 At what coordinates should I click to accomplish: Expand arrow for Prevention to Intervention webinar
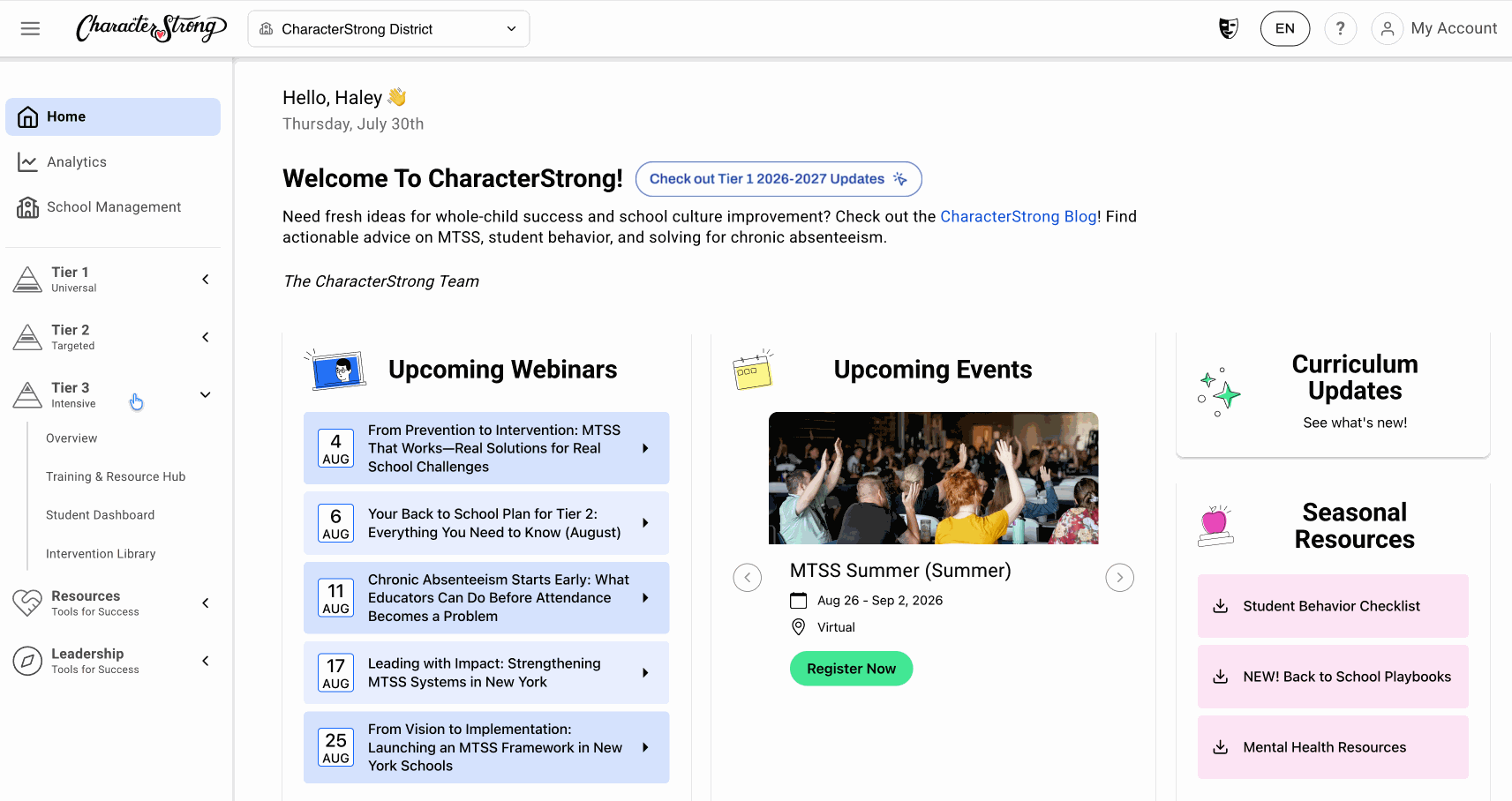point(645,448)
